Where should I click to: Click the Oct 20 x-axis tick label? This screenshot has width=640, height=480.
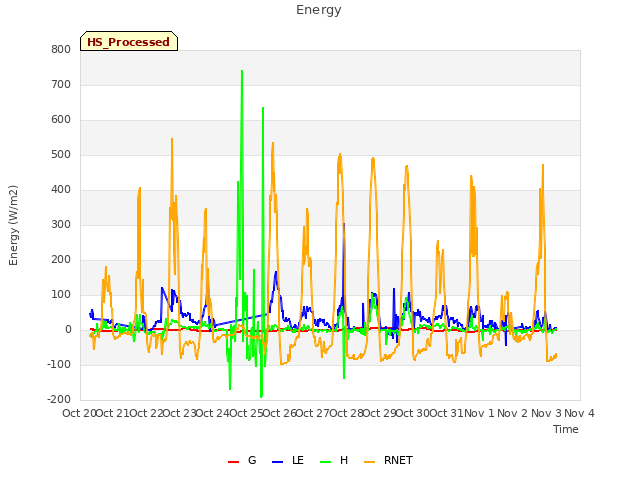(79, 413)
